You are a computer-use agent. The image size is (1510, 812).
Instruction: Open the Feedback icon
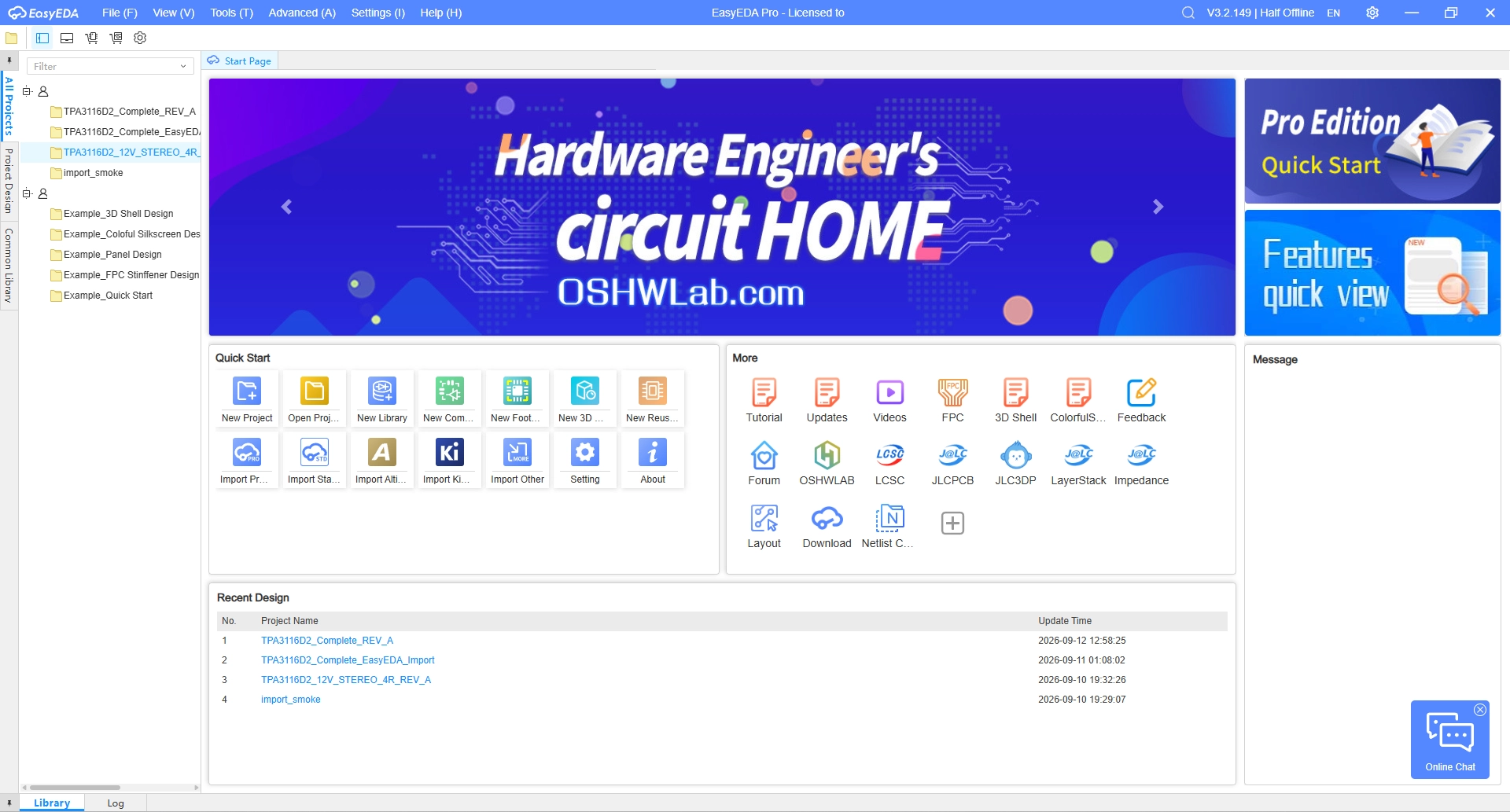click(x=1142, y=392)
